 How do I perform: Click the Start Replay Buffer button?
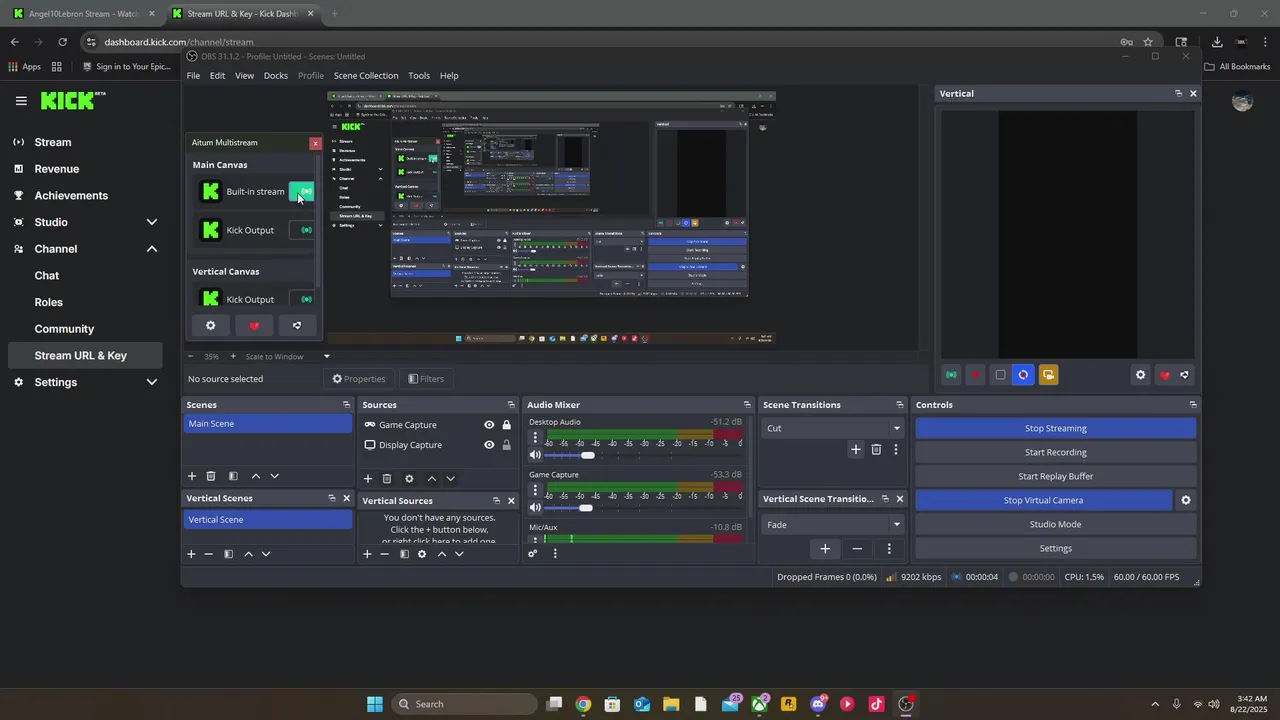tap(1055, 476)
